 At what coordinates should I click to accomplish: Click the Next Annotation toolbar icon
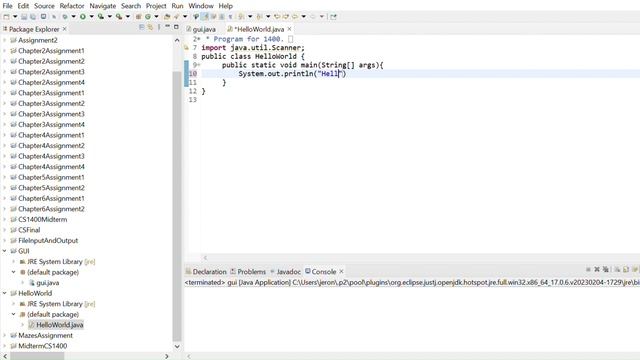pos(241,17)
